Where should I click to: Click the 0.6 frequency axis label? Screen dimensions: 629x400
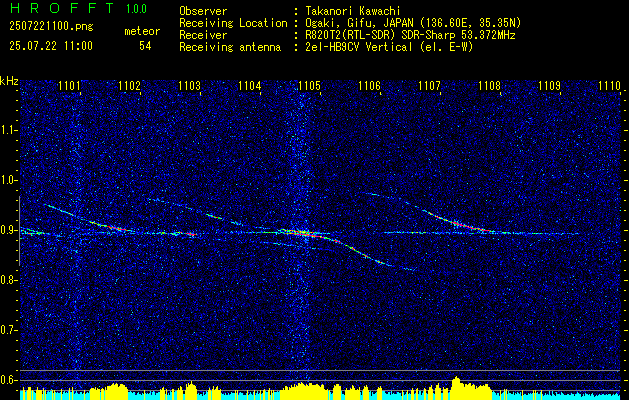[x=9, y=380]
